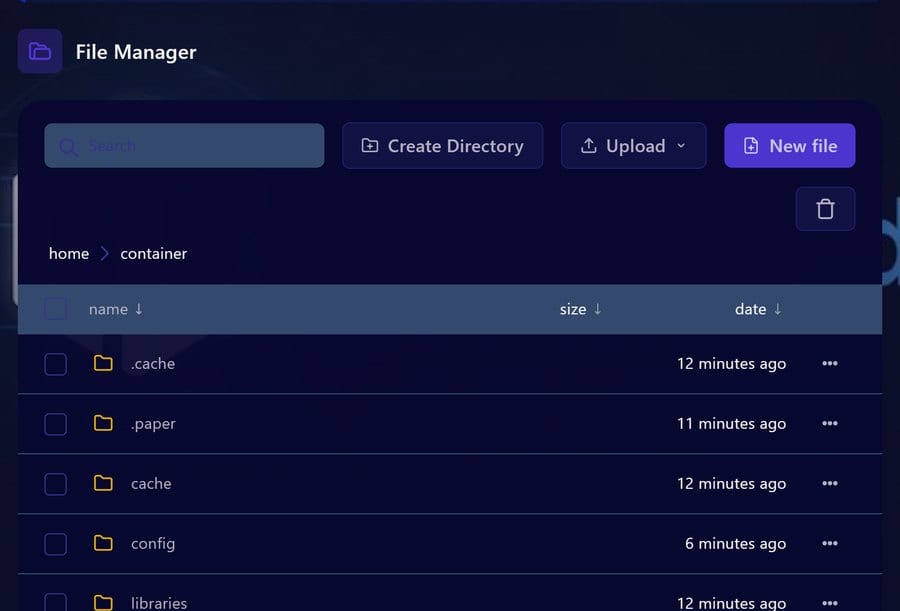The height and width of the screenshot is (611, 900).
Task: Sort by date using arrow icon
Action: (x=777, y=309)
